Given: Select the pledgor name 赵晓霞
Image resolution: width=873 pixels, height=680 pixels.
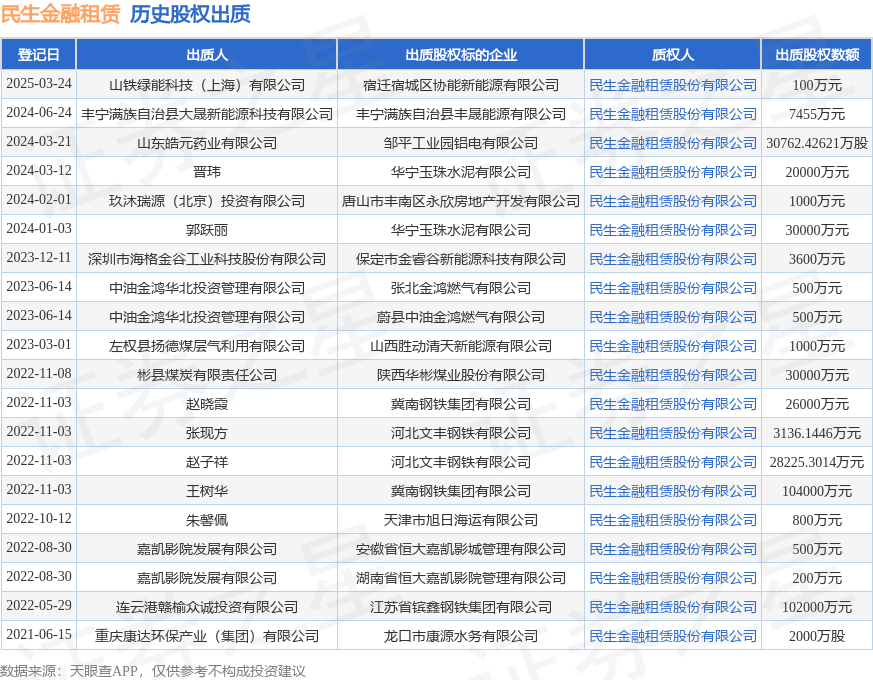Looking at the screenshot, I should pyautogui.click(x=207, y=404).
